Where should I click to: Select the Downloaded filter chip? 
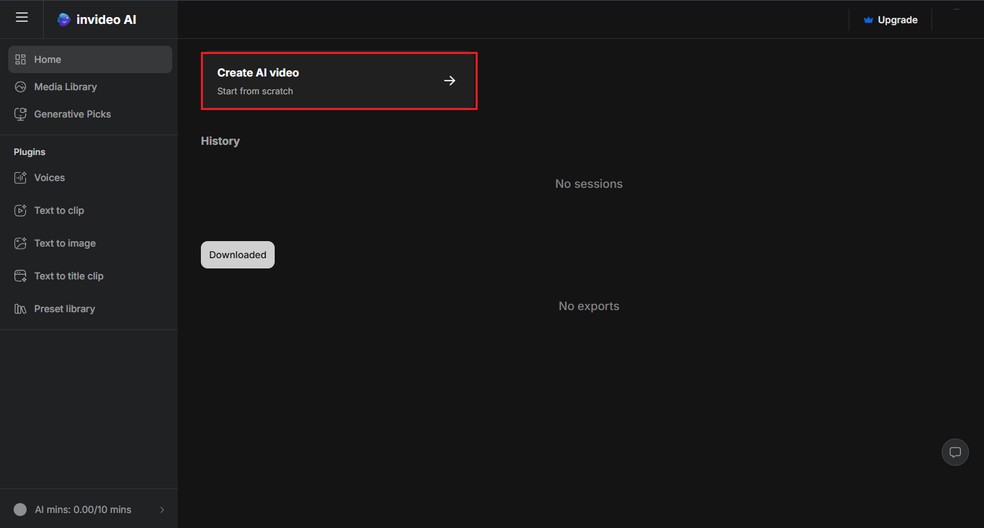237,255
